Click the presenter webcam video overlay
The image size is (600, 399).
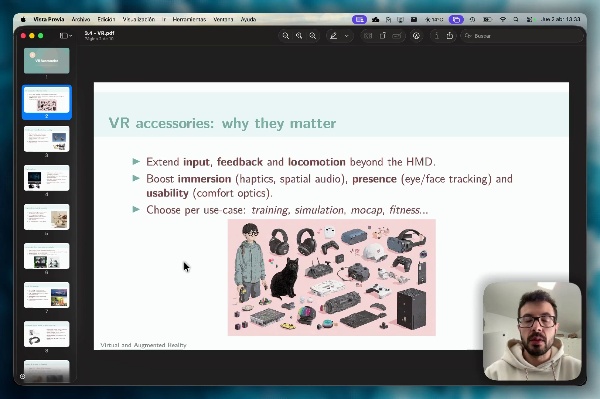coord(532,331)
